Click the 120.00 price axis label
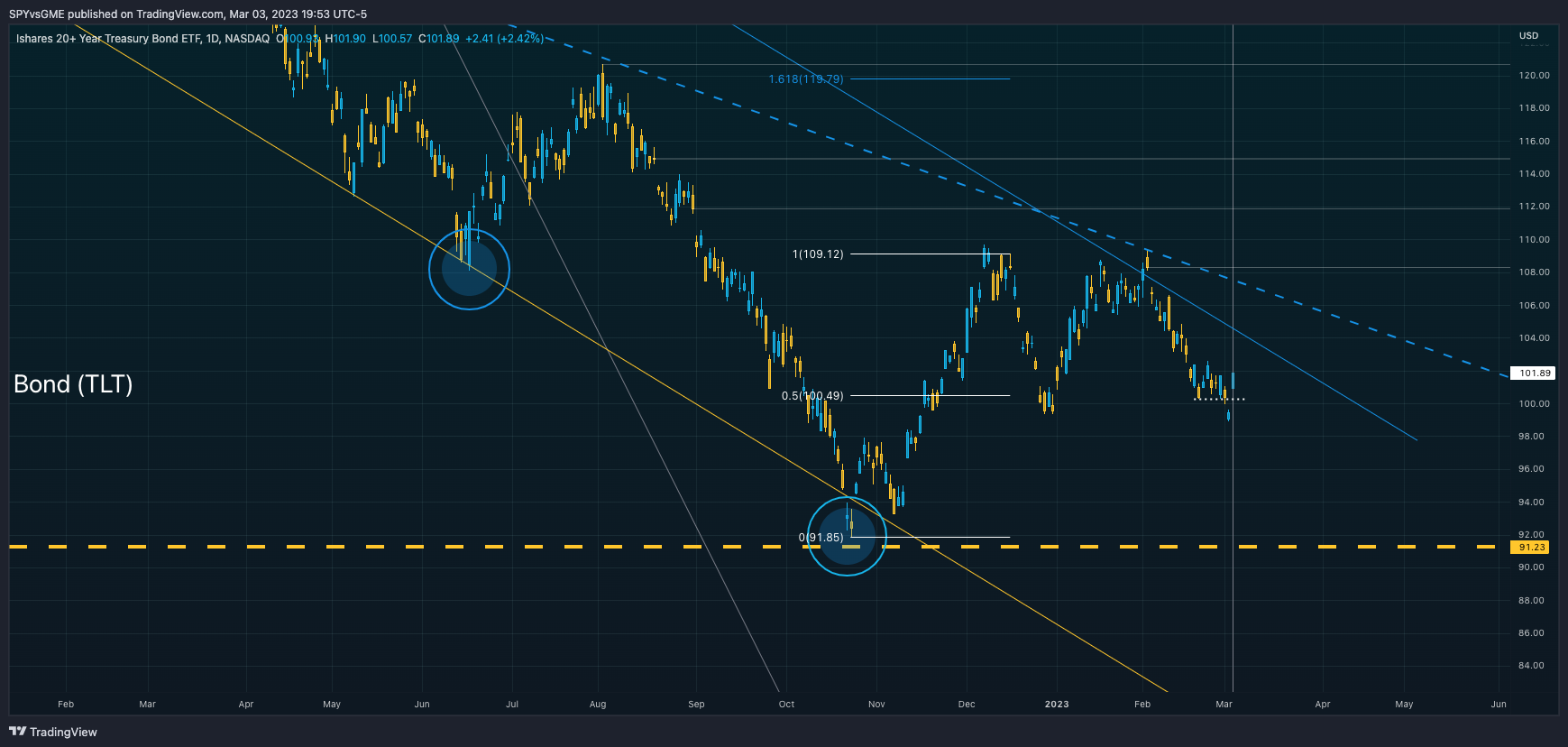Image resolution: width=1568 pixels, height=747 pixels. click(x=1534, y=76)
